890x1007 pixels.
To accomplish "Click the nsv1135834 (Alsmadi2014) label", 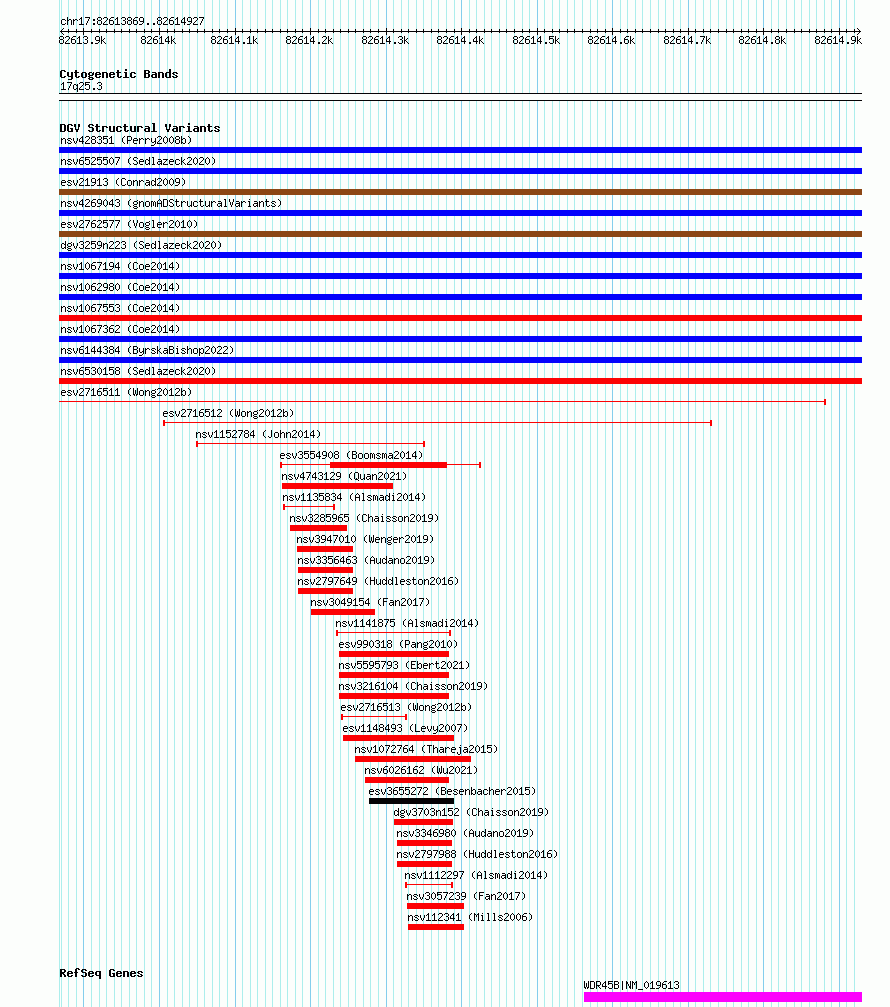I will 354,497.
